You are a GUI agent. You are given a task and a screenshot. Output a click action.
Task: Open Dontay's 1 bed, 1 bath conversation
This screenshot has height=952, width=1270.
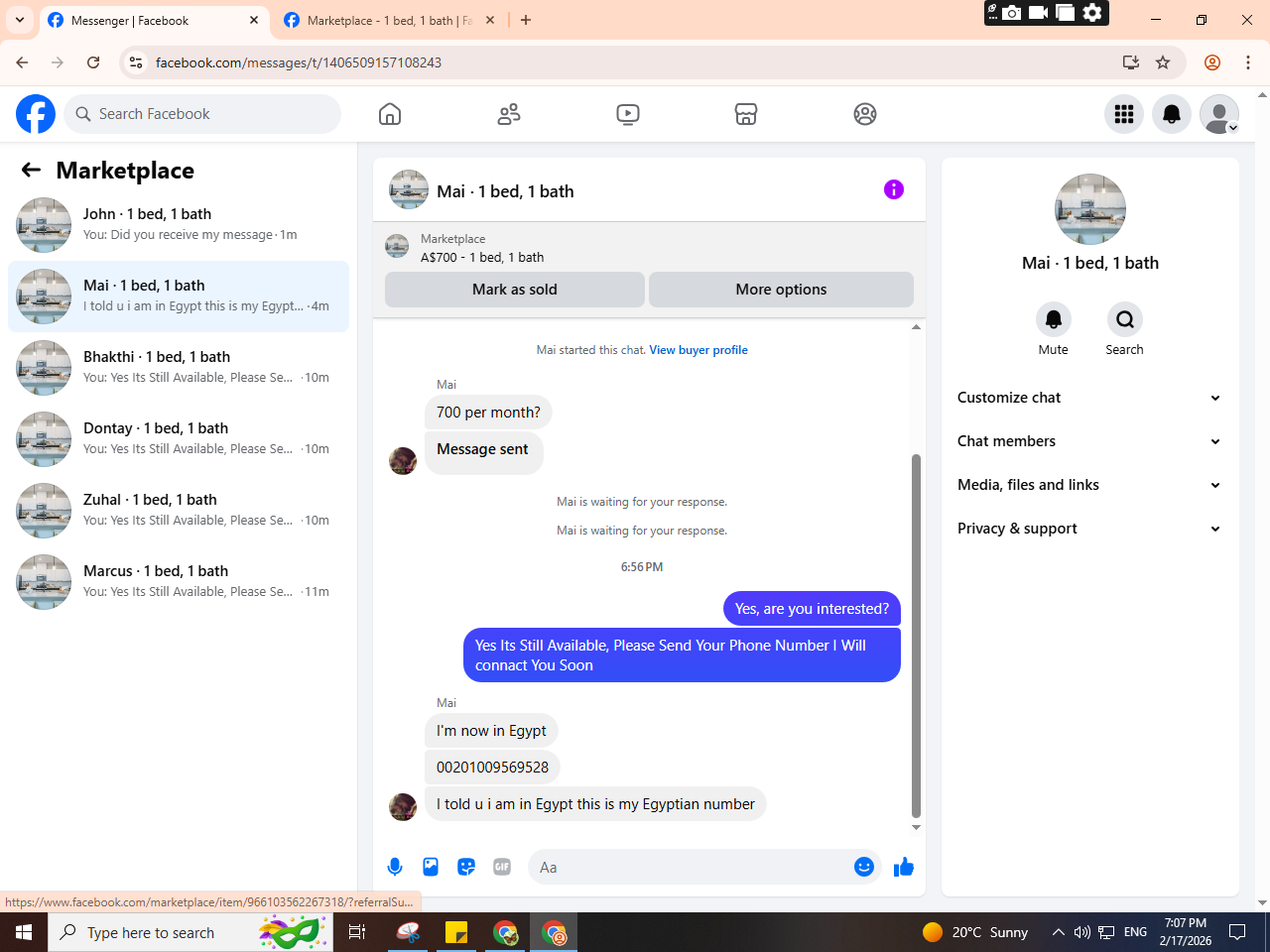pos(179,439)
